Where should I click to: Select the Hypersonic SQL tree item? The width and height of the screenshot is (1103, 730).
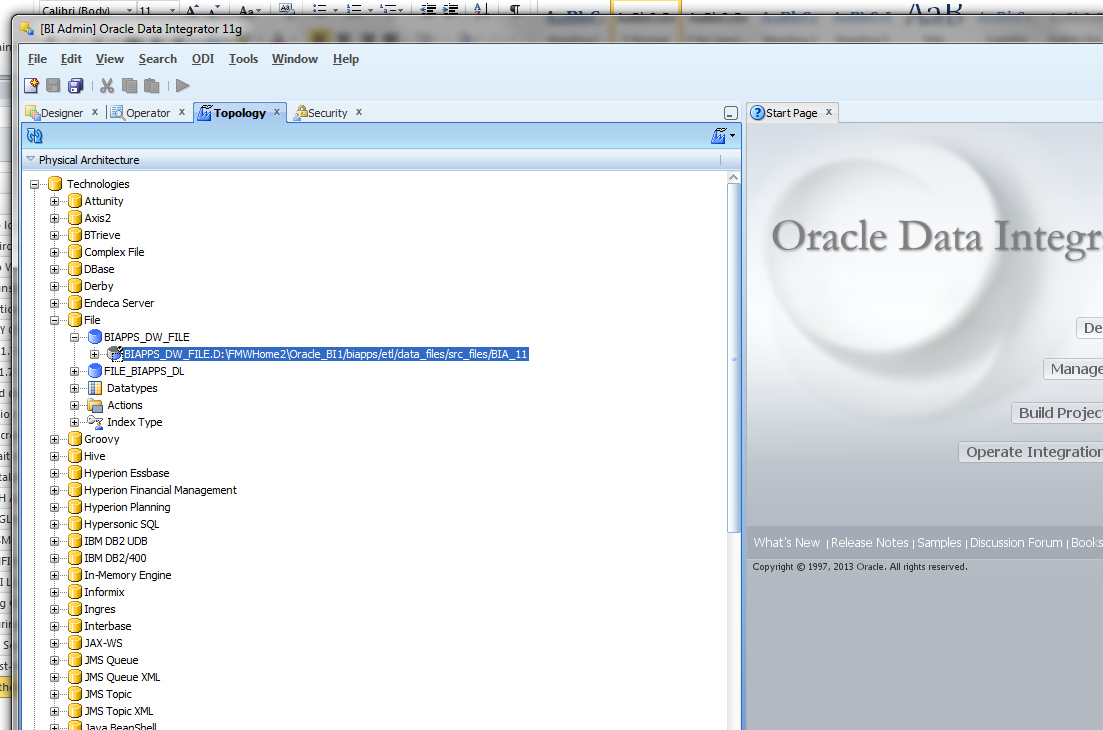click(121, 525)
